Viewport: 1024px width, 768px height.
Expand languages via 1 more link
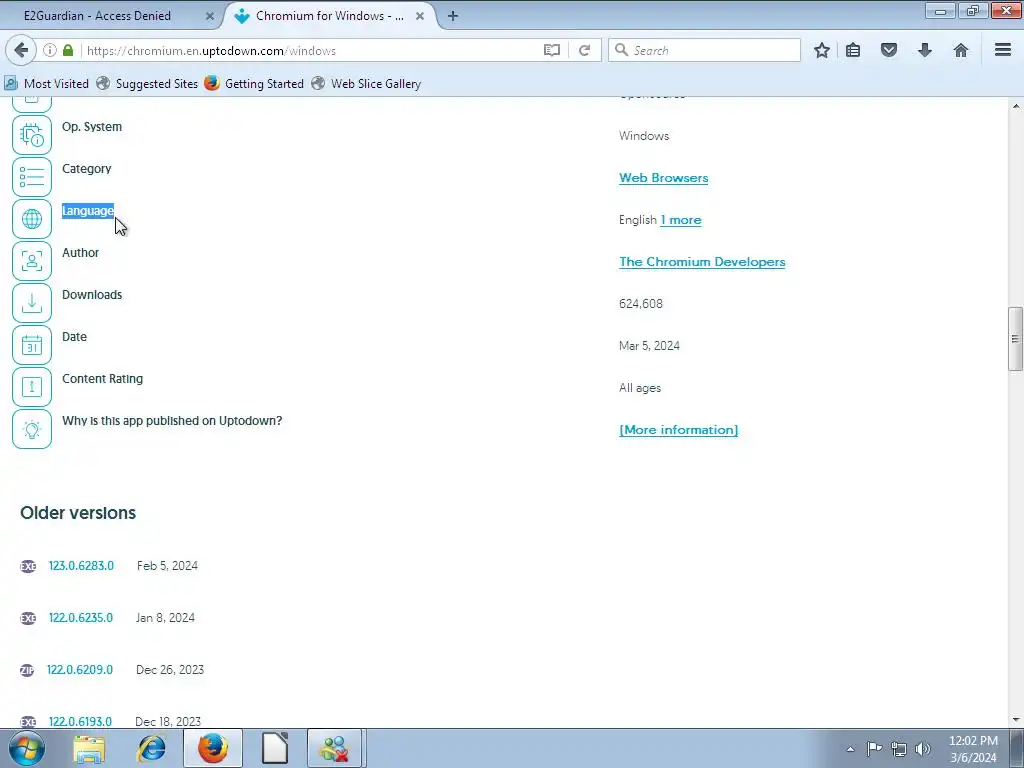click(x=680, y=220)
